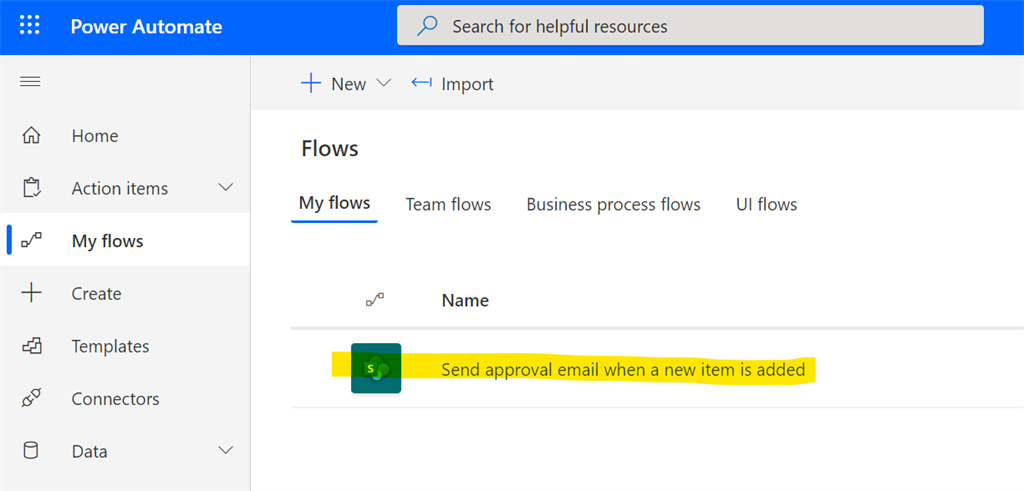The width and height of the screenshot is (1024, 491).
Task: Click the search magnifier icon
Action: 427,26
